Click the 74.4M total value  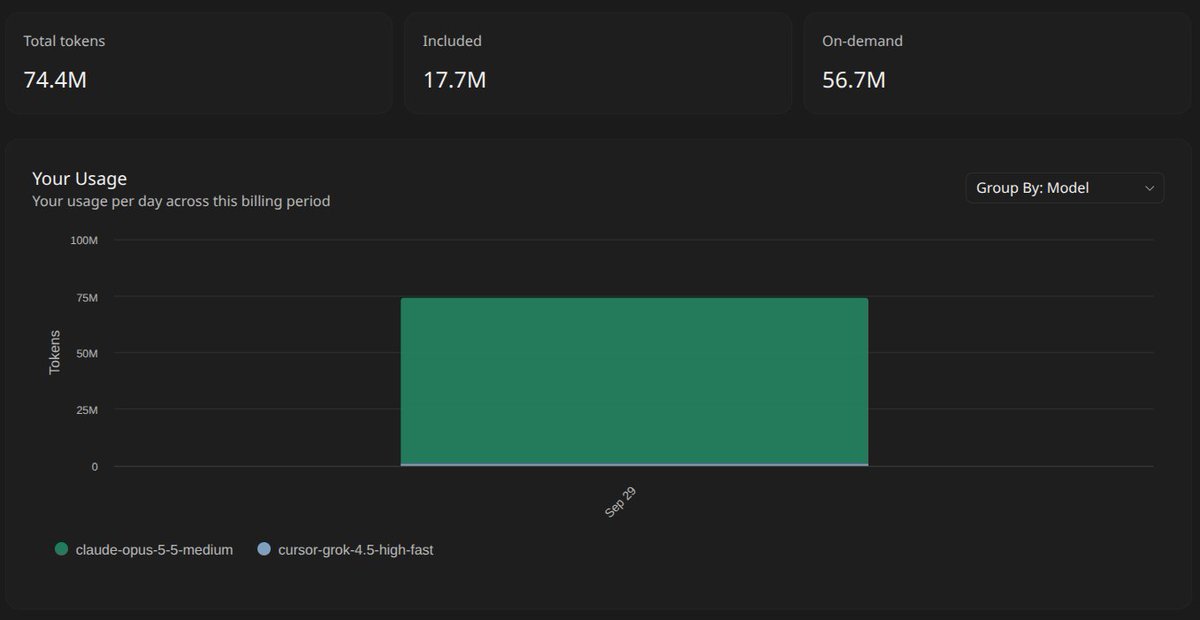coord(55,80)
